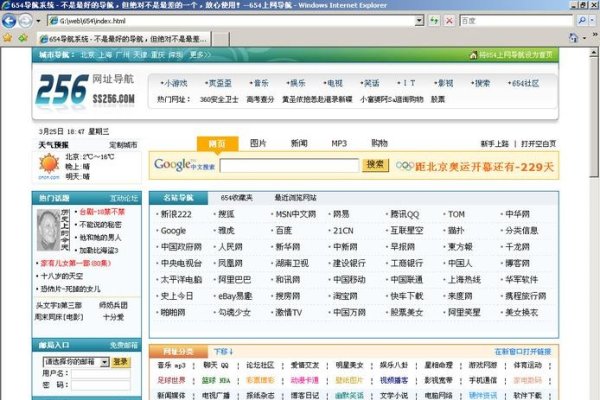Click the 音乐 top menu item

click(x=259, y=83)
